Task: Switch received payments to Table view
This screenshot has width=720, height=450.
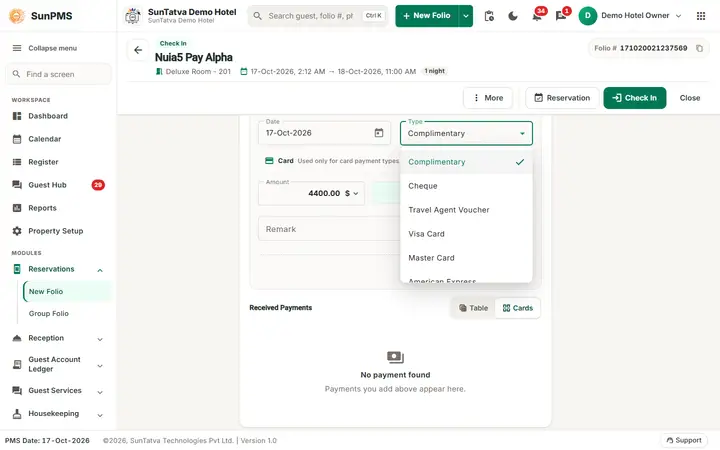Action: click(473, 308)
